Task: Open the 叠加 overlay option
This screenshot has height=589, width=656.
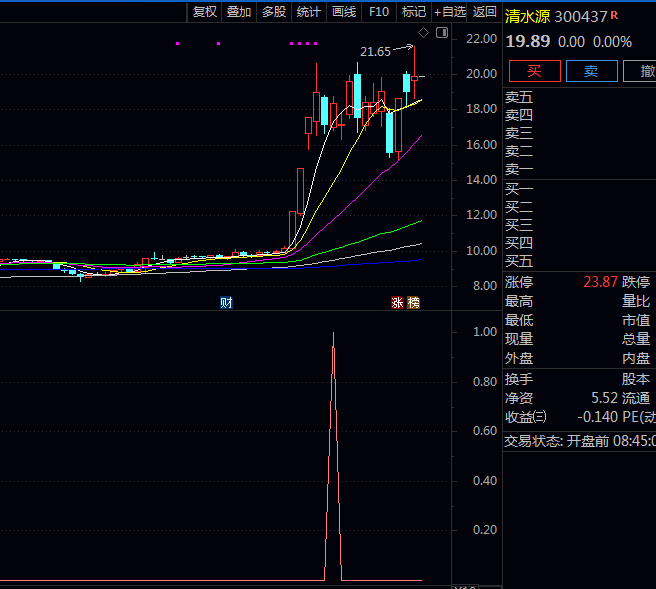Action: click(x=239, y=12)
